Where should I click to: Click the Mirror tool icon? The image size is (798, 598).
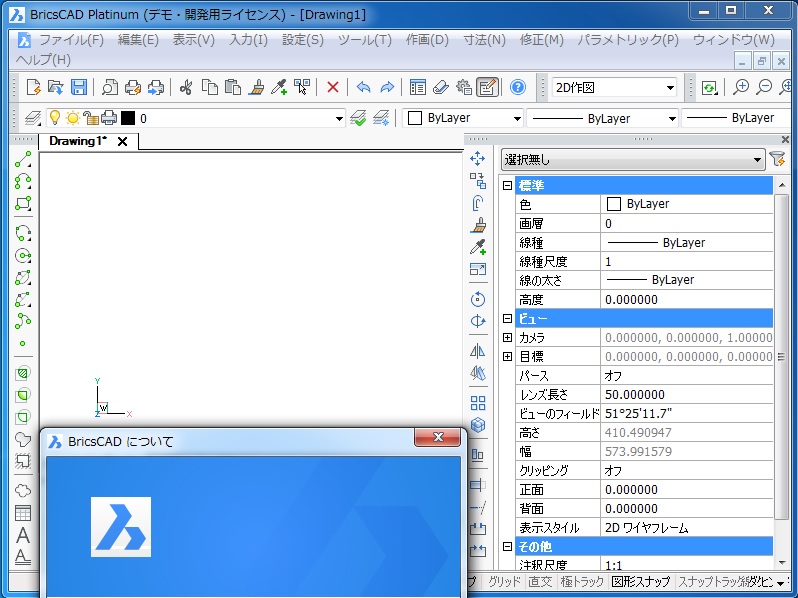pyautogui.click(x=477, y=351)
